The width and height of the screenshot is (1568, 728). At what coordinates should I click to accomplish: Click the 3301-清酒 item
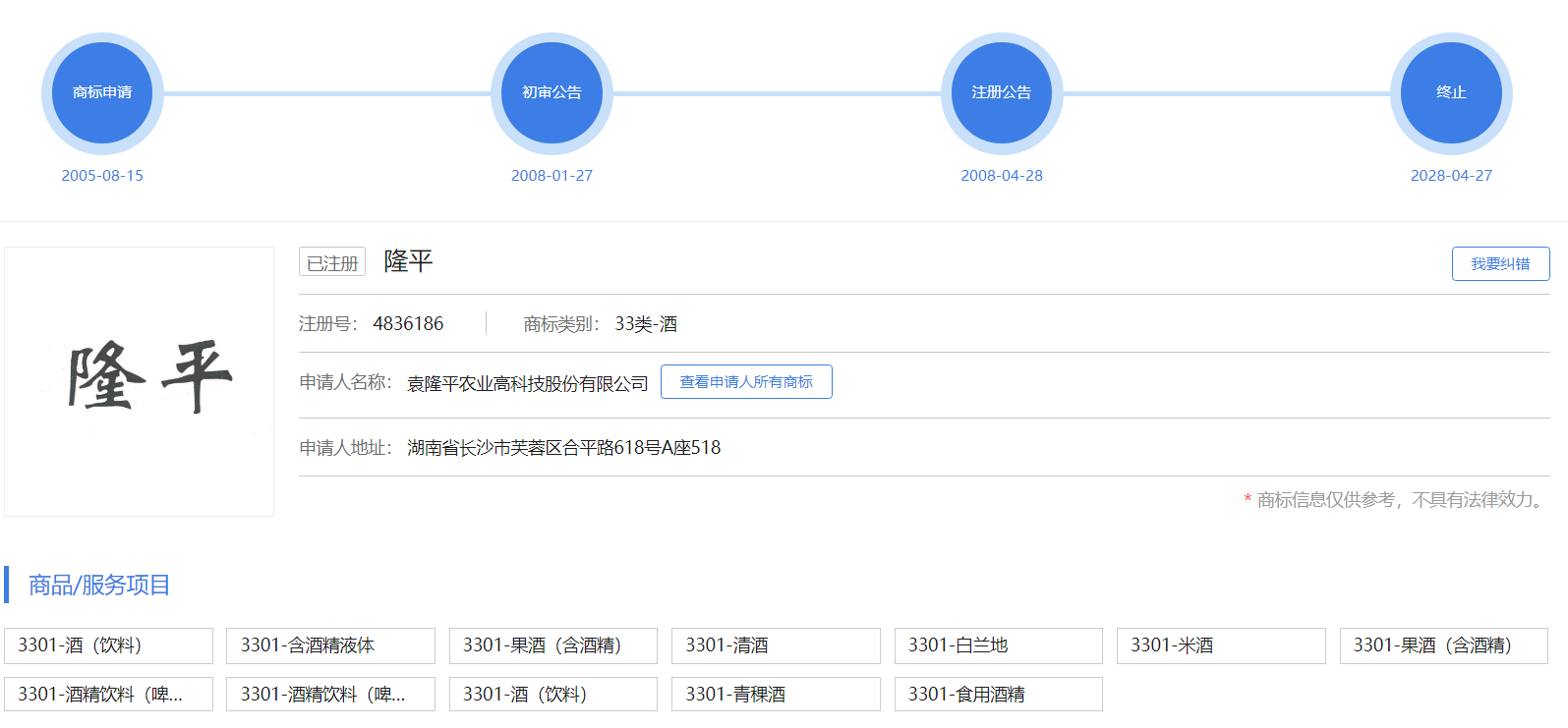pyautogui.click(x=776, y=645)
